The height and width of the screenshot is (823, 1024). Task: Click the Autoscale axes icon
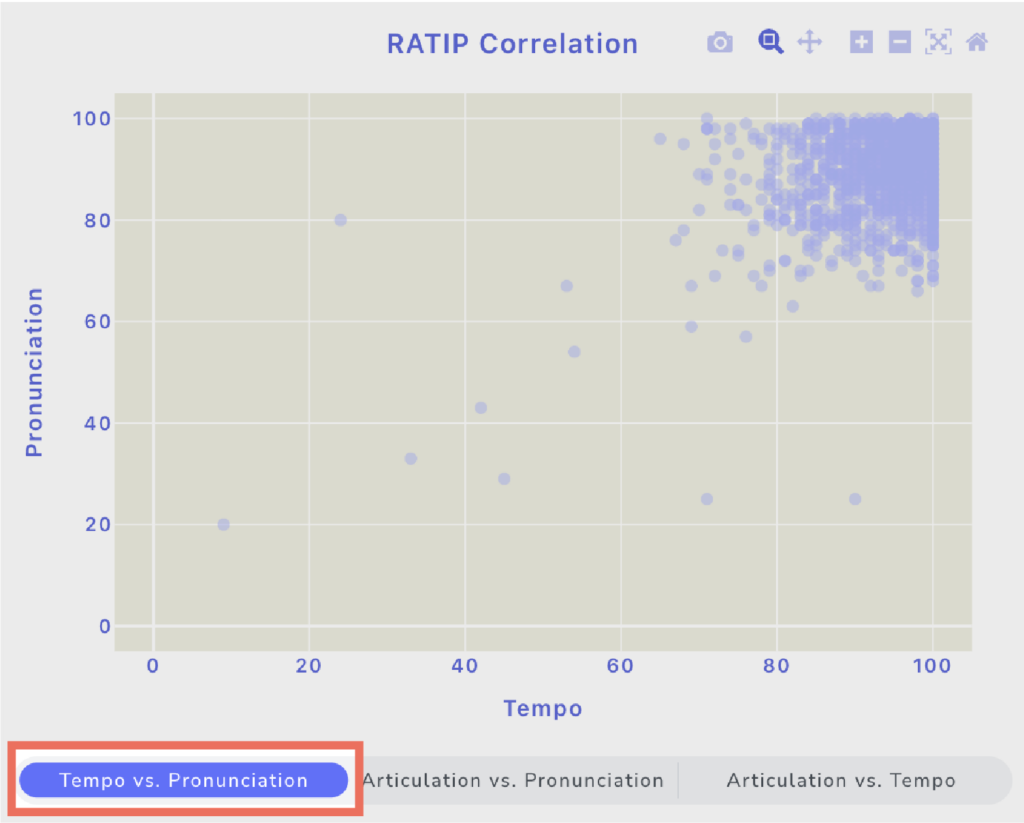click(938, 42)
